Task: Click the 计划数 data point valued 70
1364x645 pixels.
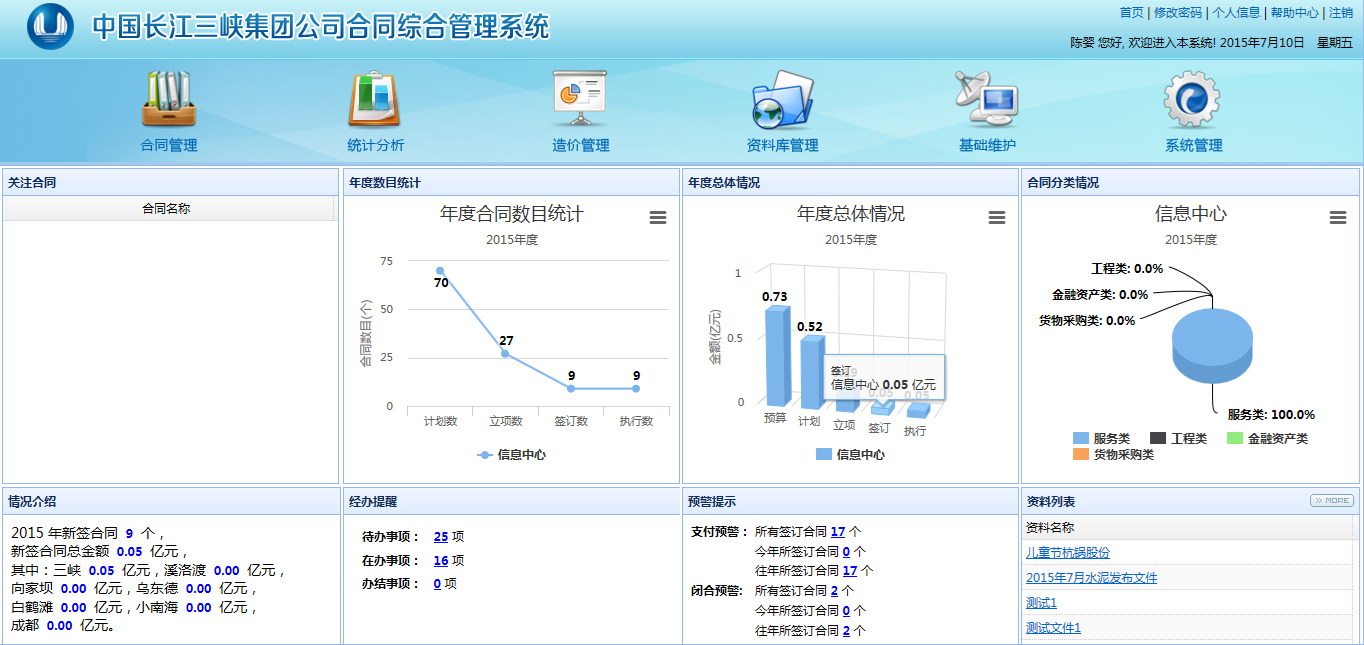Action: 440,271
